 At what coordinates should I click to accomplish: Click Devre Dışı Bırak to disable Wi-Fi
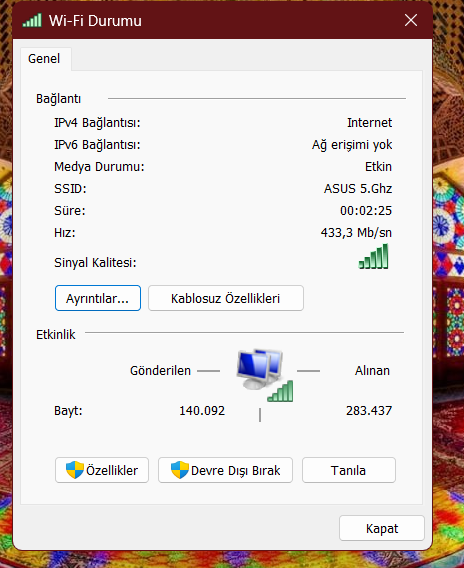coord(225,470)
